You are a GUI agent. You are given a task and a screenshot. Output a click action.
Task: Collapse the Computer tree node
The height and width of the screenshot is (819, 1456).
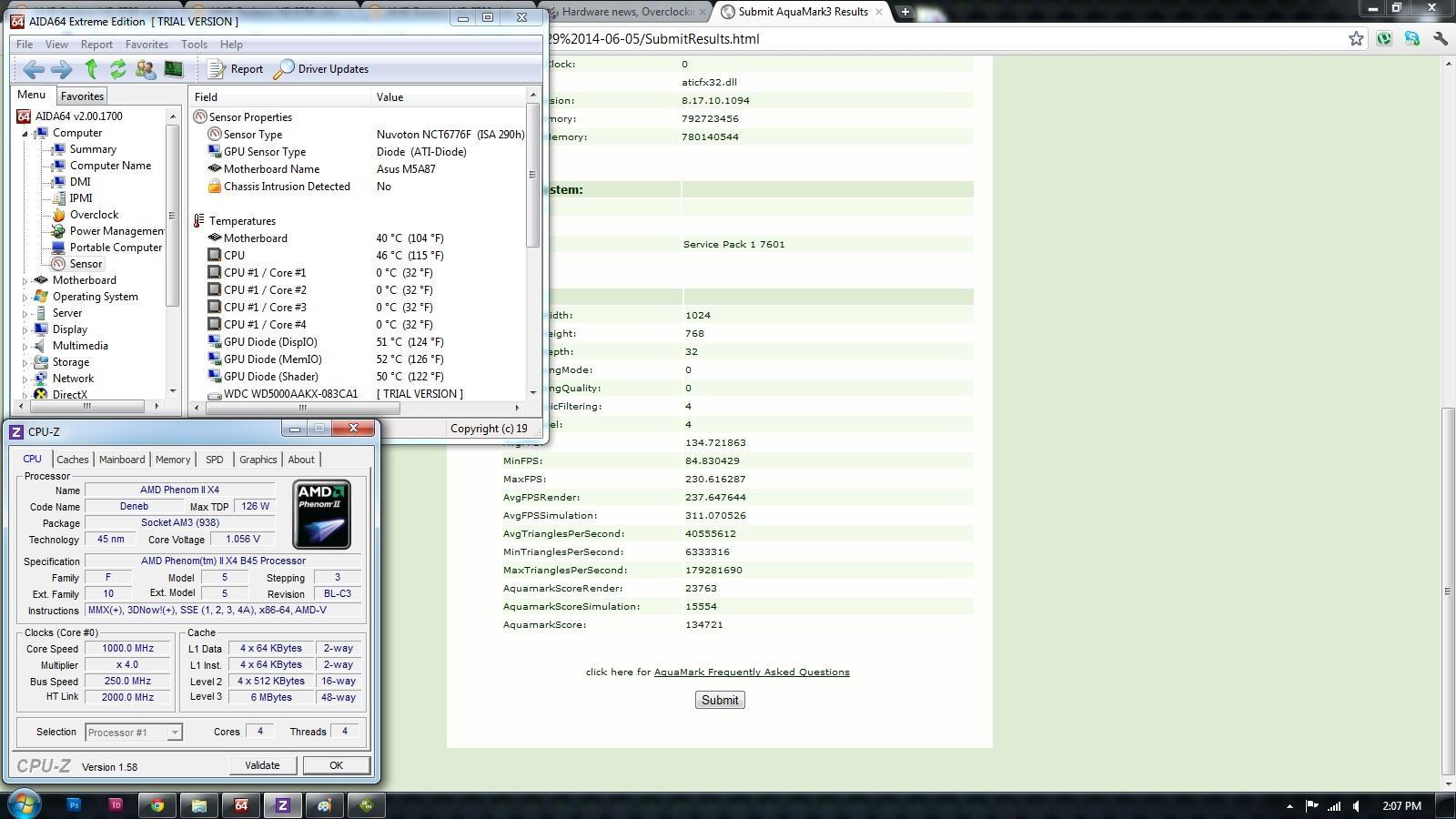[x=25, y=133]
